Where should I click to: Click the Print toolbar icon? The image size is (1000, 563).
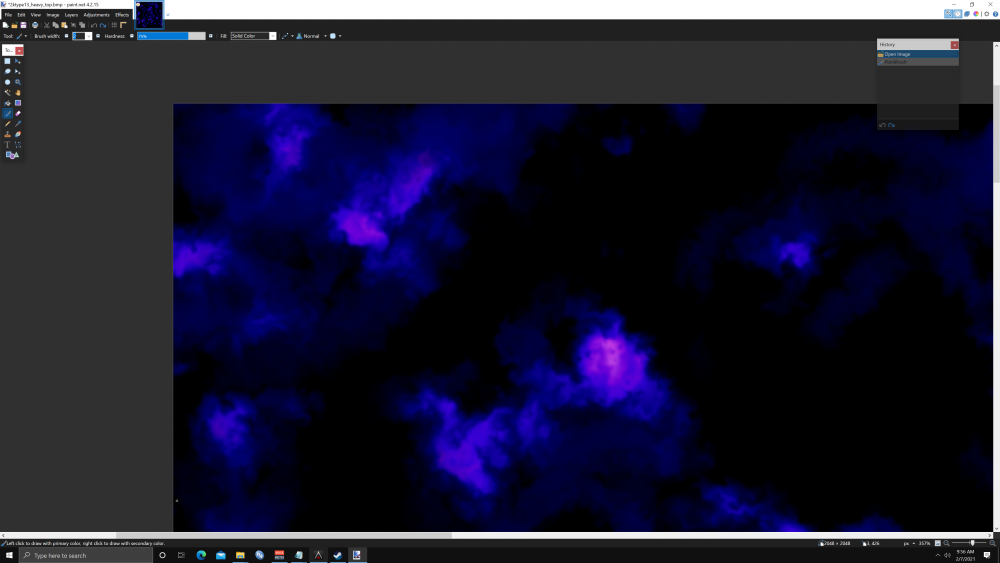pos(35,26)
